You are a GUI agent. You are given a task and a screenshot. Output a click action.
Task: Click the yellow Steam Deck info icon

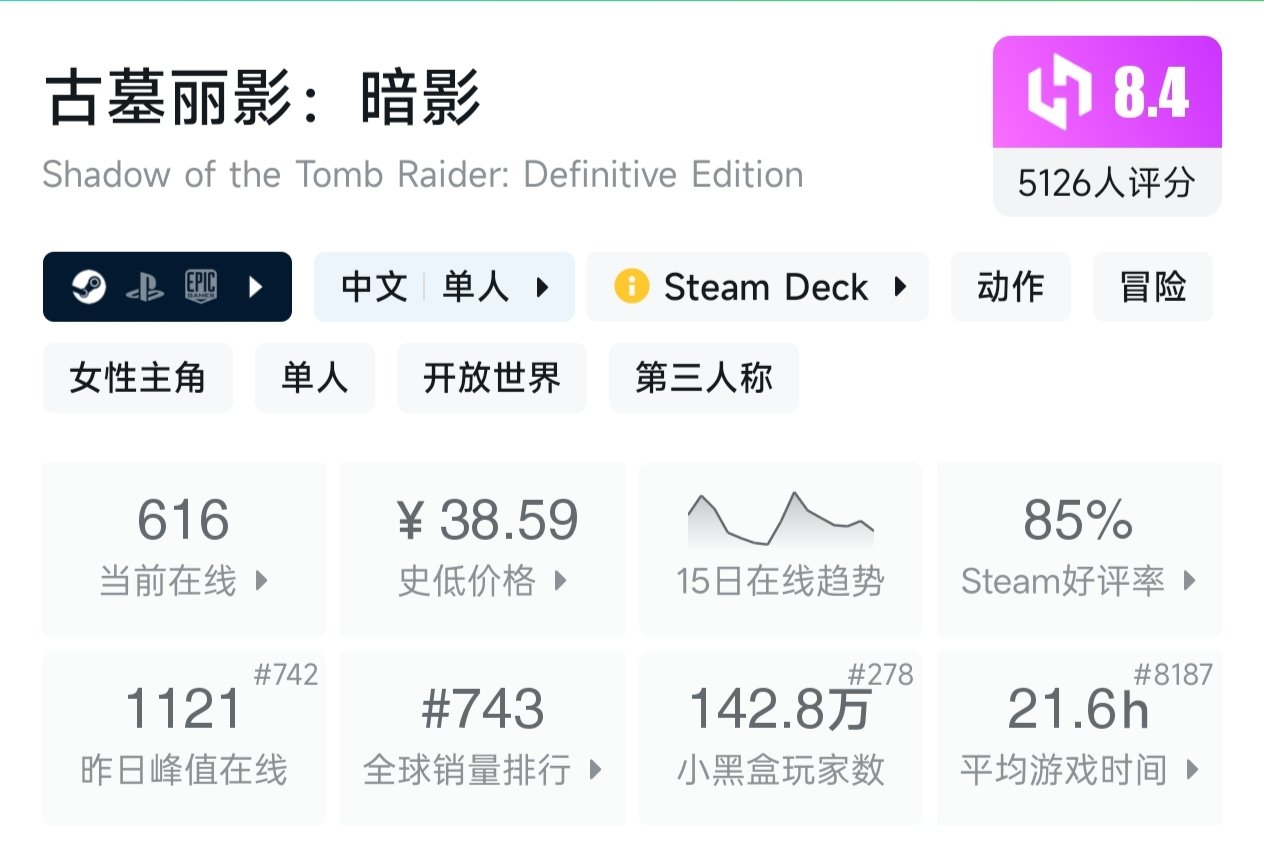coord(631,287)
